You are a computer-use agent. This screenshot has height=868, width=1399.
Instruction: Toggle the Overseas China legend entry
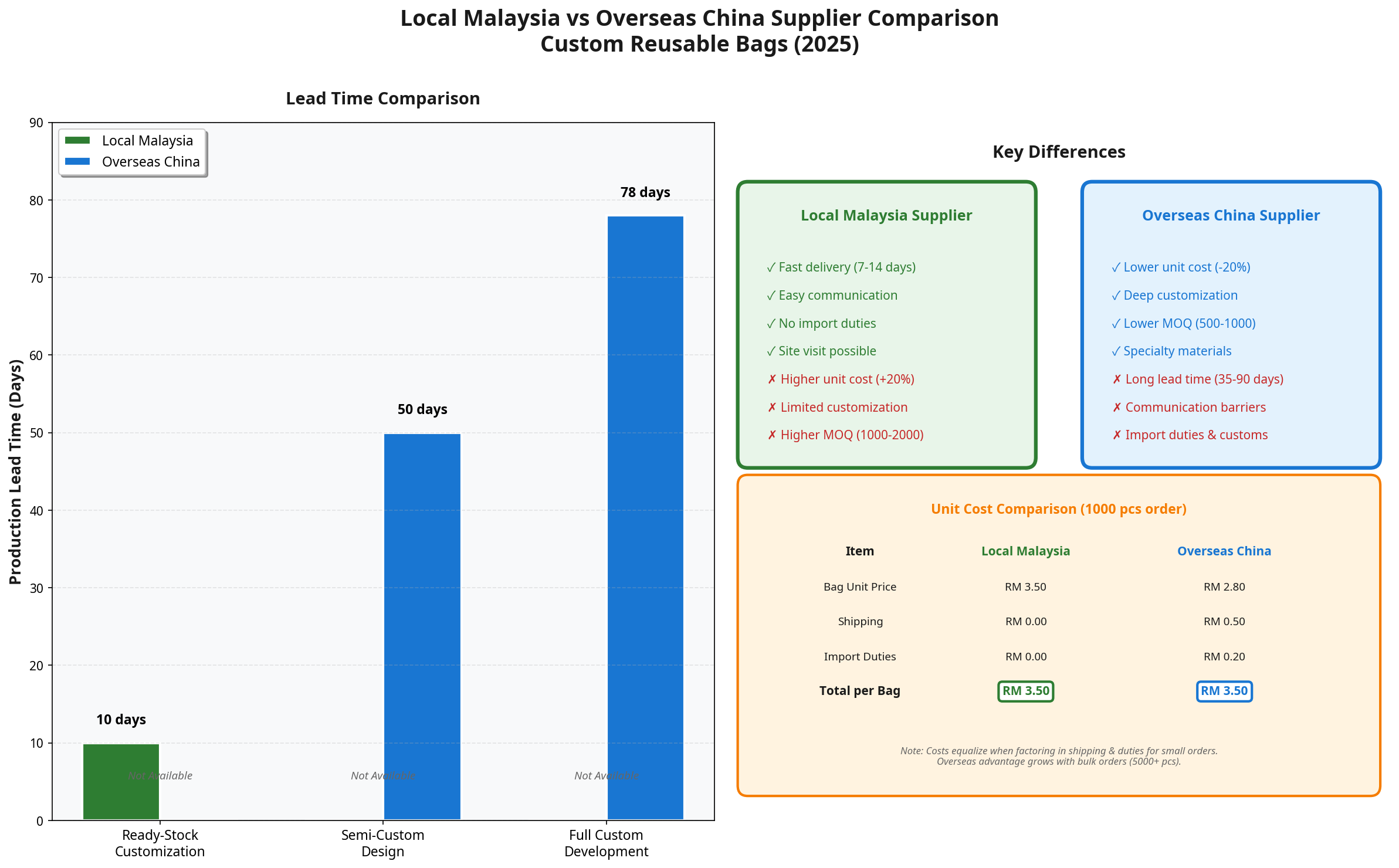point(151,162)
